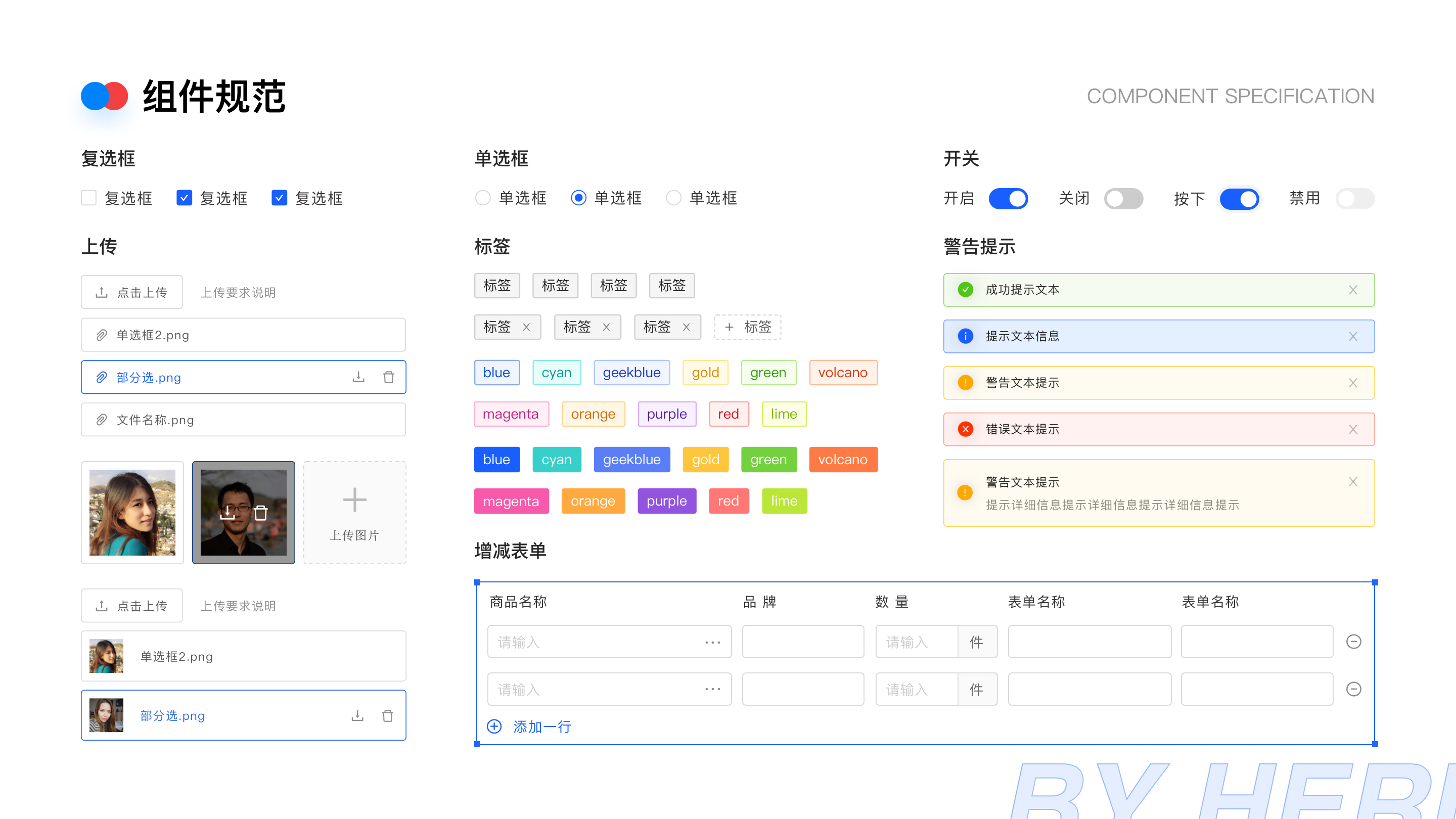Select the leftmost unselected 单选框 radio button
The height and width of the screenshot is (819, 1456).
pos(483,198)
